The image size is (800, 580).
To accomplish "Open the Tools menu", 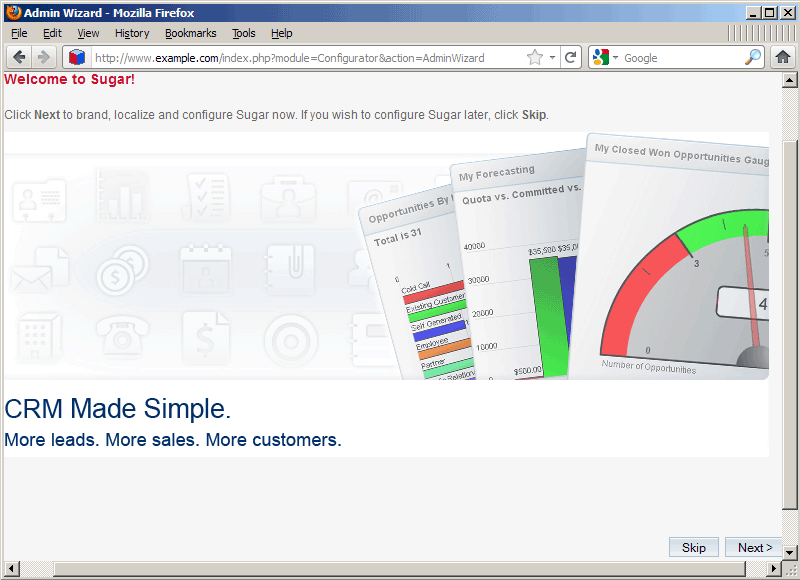I will pyautogui.click(x=243, y=33).
